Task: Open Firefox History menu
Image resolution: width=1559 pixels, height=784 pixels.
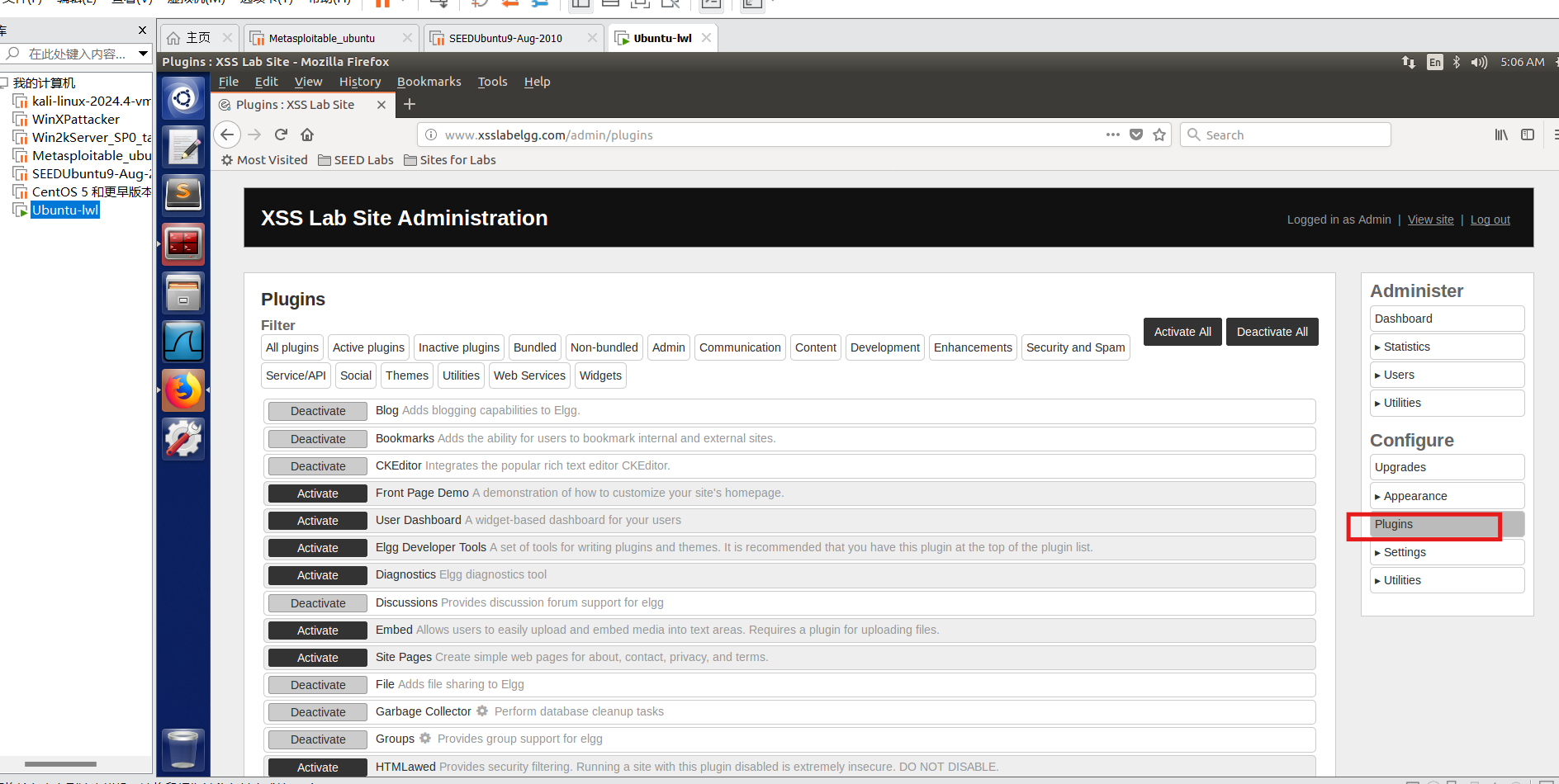Action: pos(360,82)
